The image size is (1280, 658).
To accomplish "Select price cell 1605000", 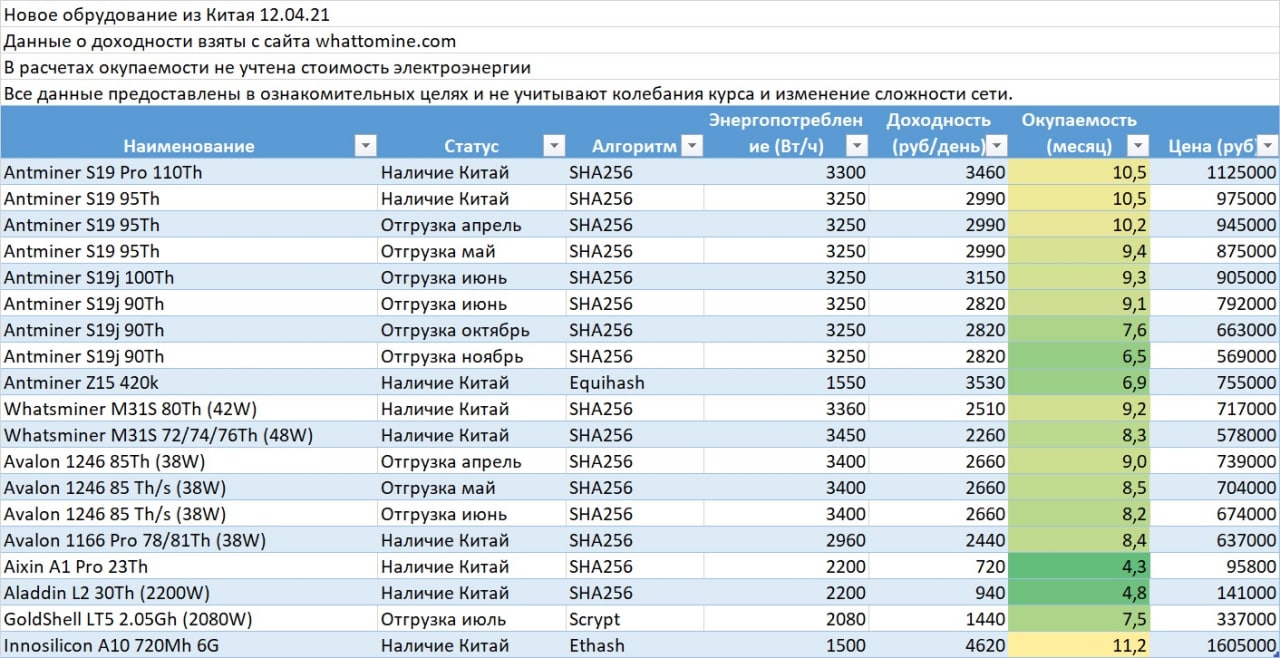I will tap(1215, 645).
